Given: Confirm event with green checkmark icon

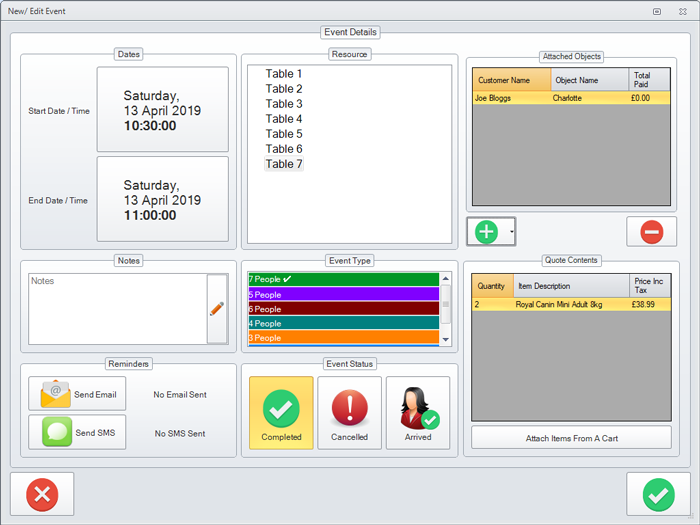Looking at the screenshot, I should (658, 494).
